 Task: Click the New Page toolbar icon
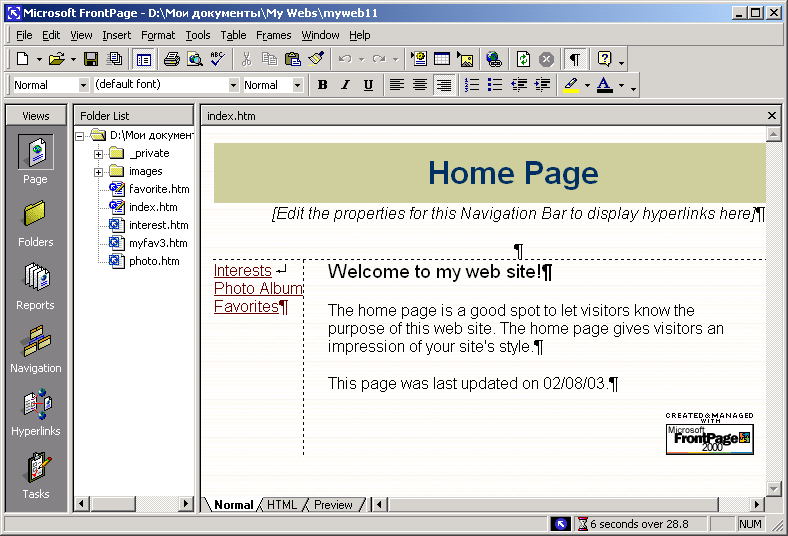23,59
